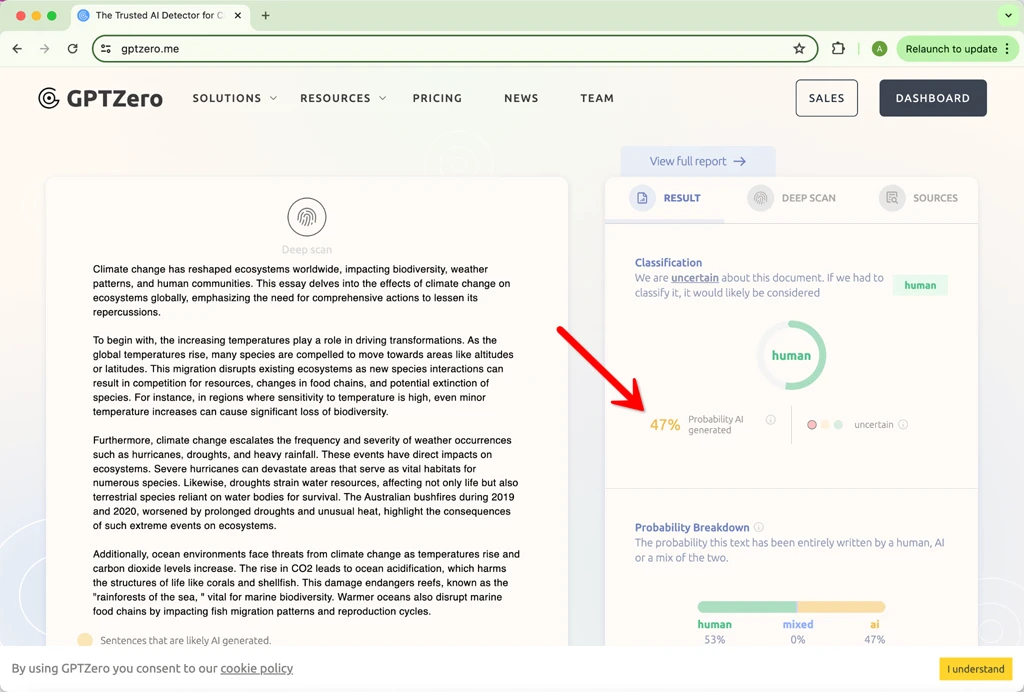1024x692 pixels.
Task: Open a new browser tab
Action: coord(265,16)
